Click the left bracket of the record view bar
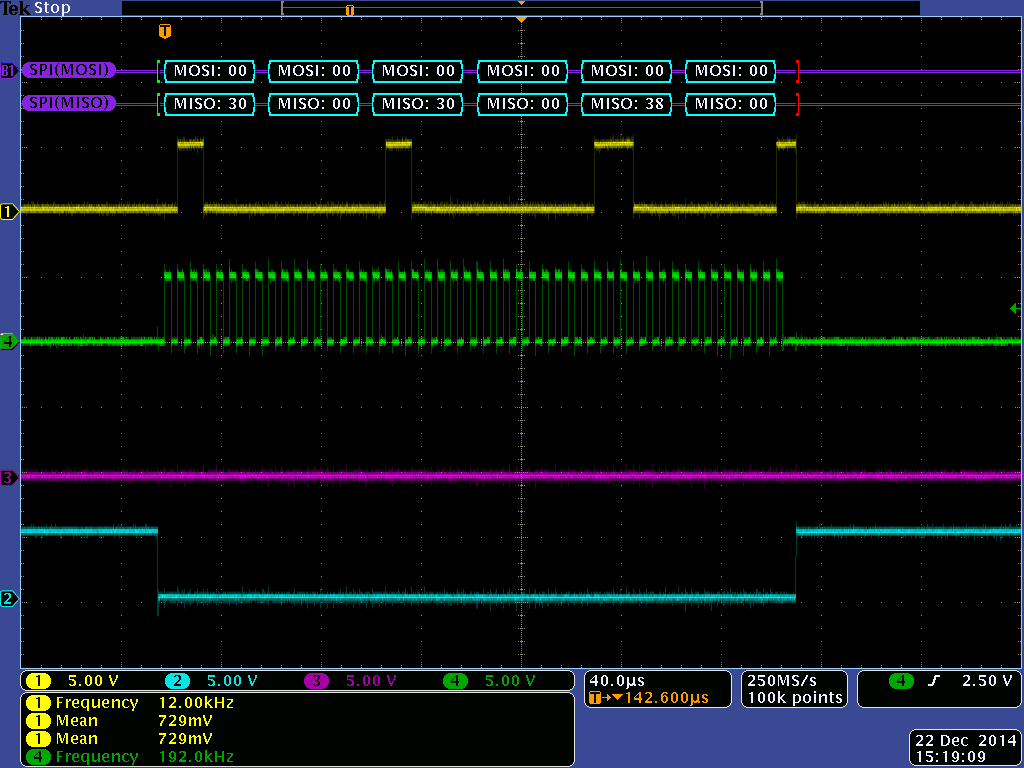 click(284, 8)
